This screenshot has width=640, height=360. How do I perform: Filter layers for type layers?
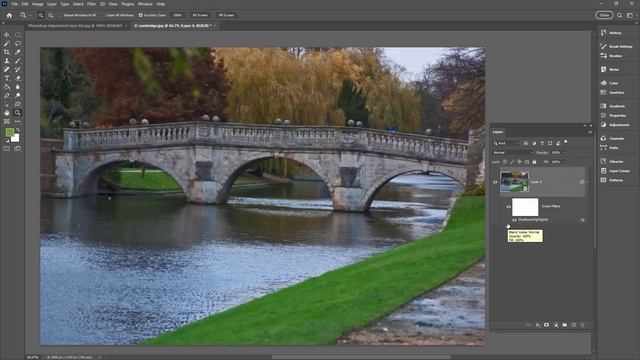[x=542, y=143]
